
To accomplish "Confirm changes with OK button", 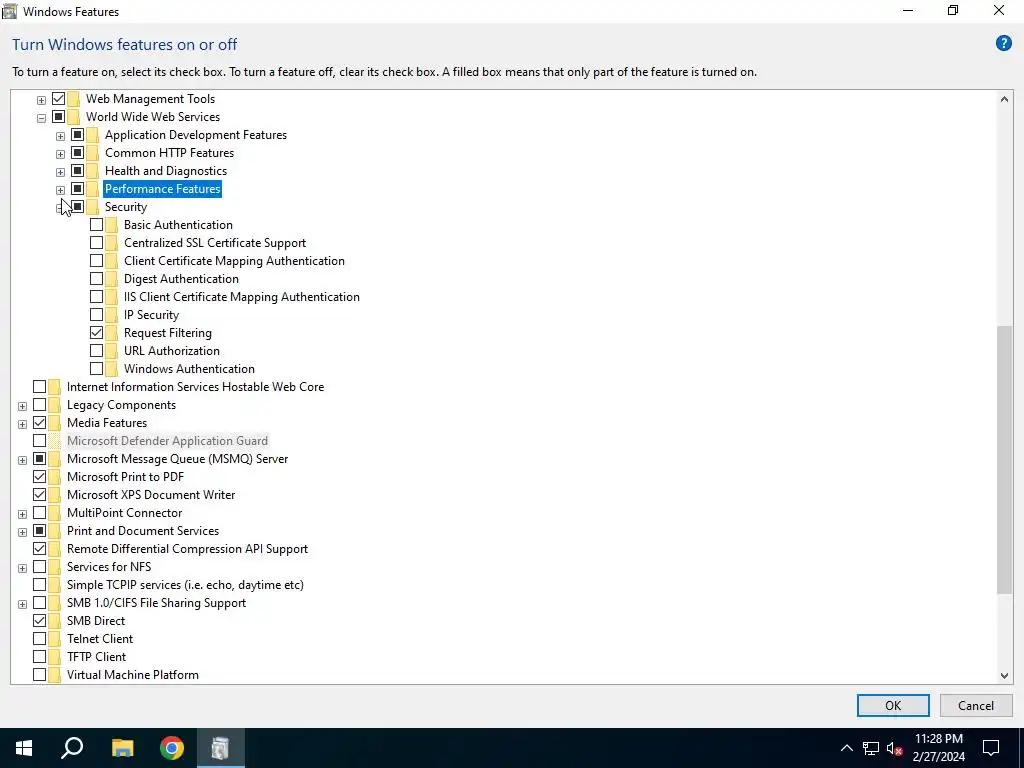I will 893,705.
